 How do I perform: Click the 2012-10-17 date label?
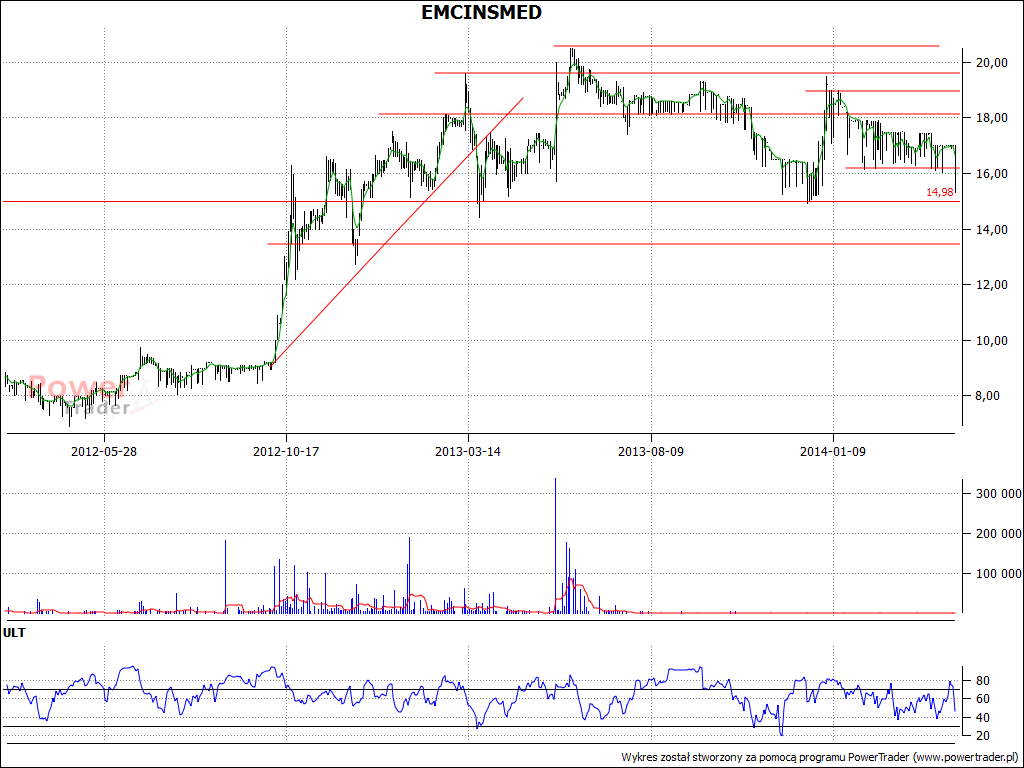click(x=286, y=451)
